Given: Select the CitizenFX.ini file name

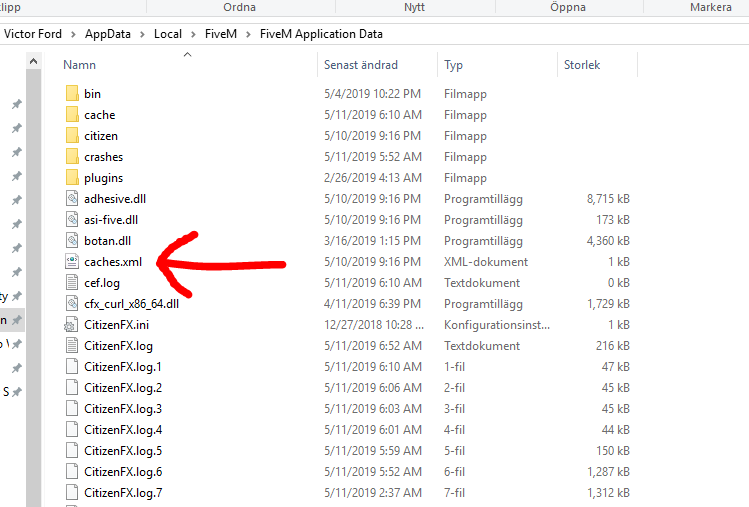Looking at the screenshot, I should (x=117, y=325).
